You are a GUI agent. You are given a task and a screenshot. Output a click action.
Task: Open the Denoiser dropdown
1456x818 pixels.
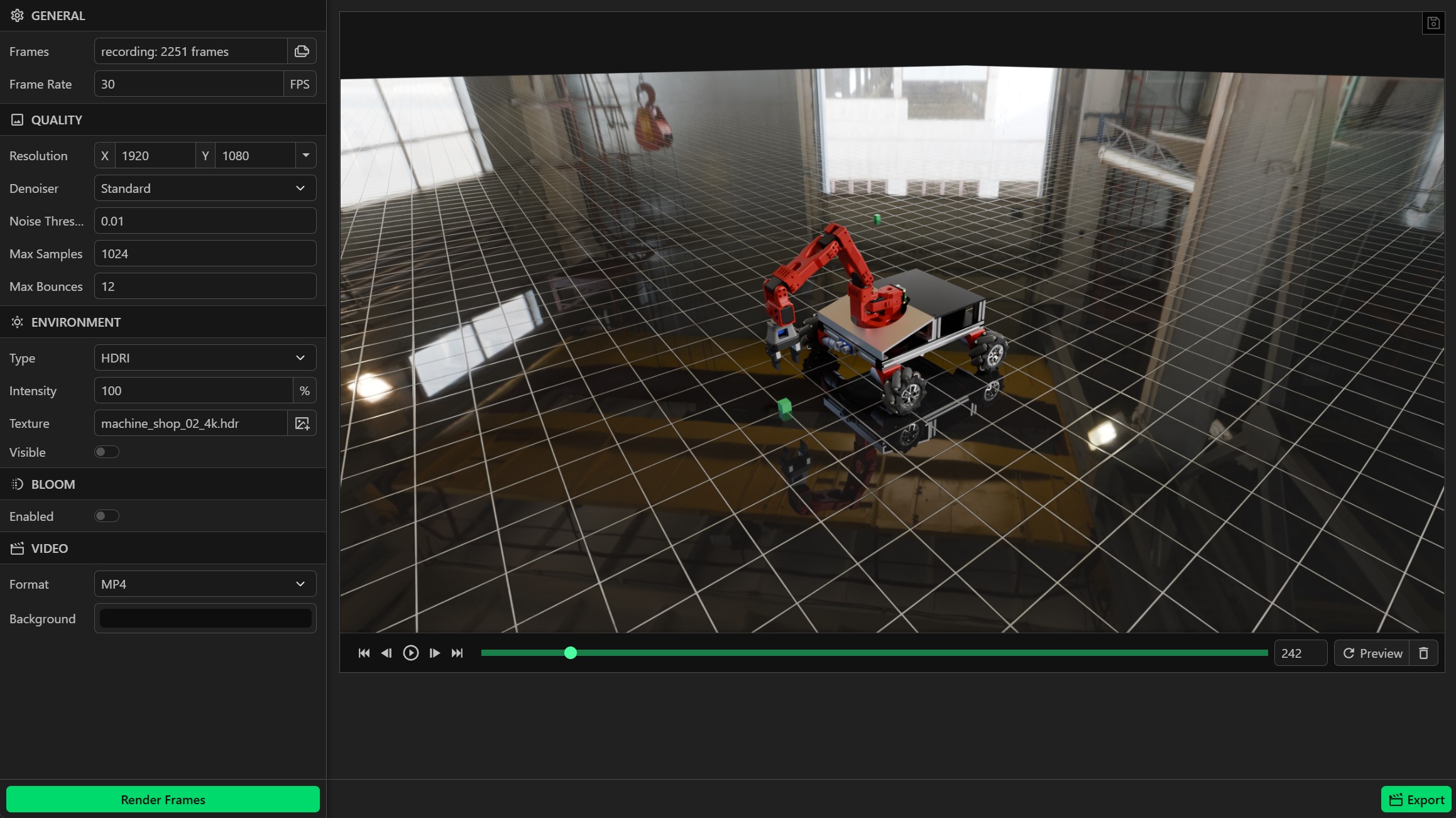click(204, 188)
